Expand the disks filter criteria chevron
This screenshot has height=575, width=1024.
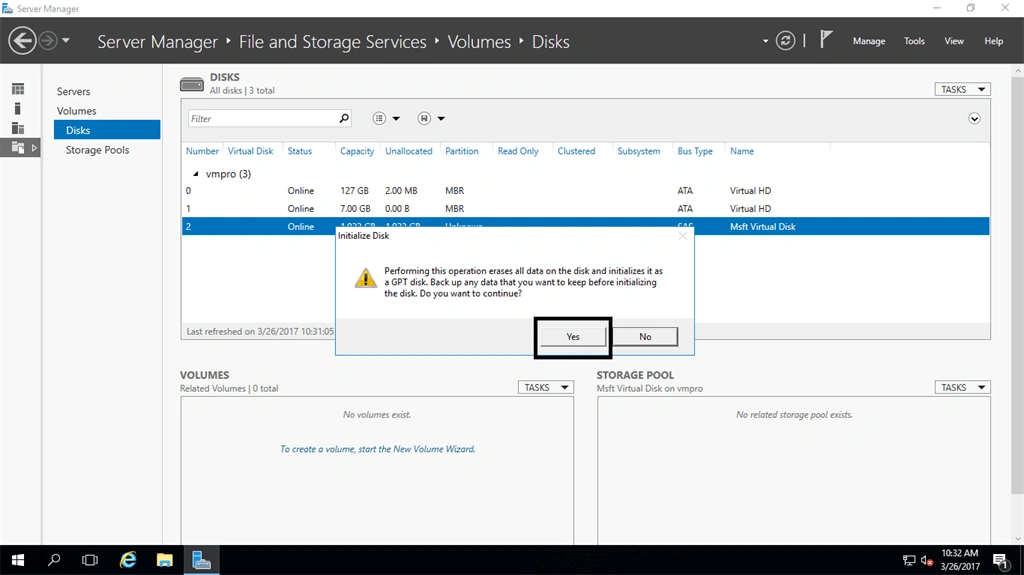(x=974, y=118)
